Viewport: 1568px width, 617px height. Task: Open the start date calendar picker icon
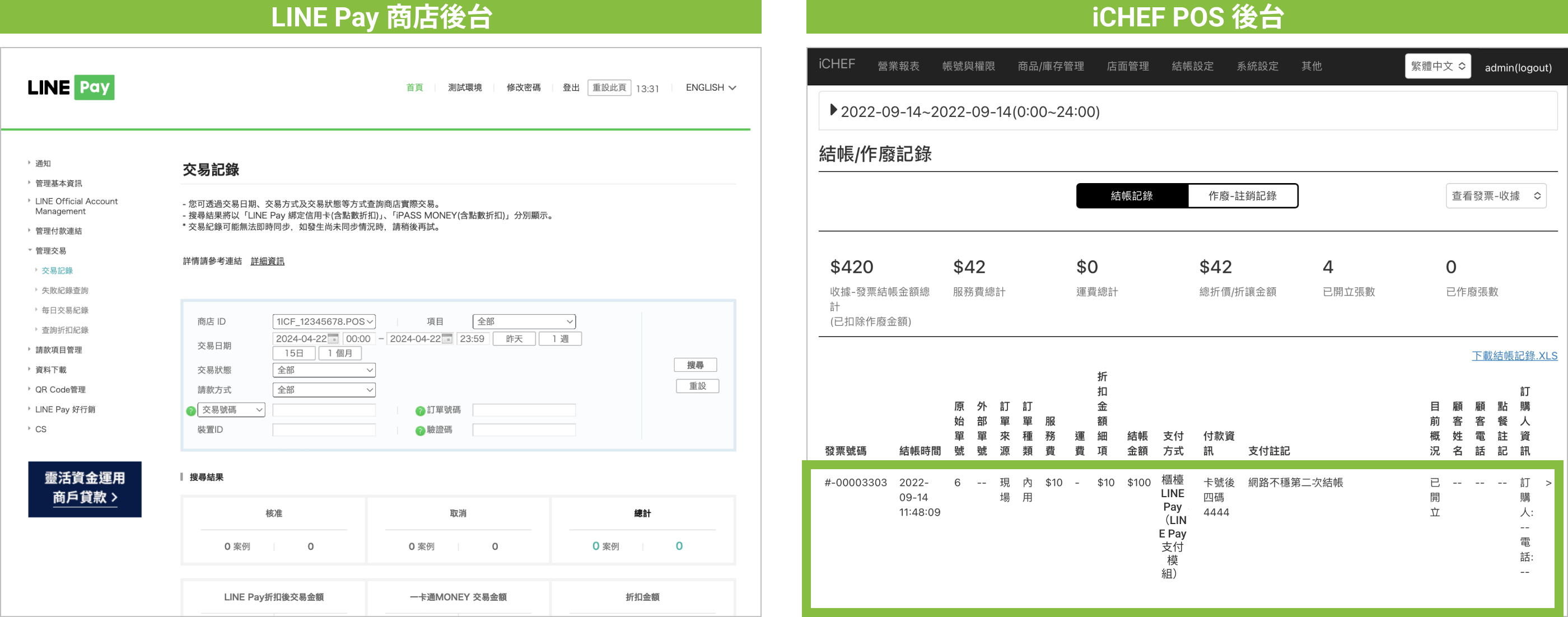(x=333, y=339)
